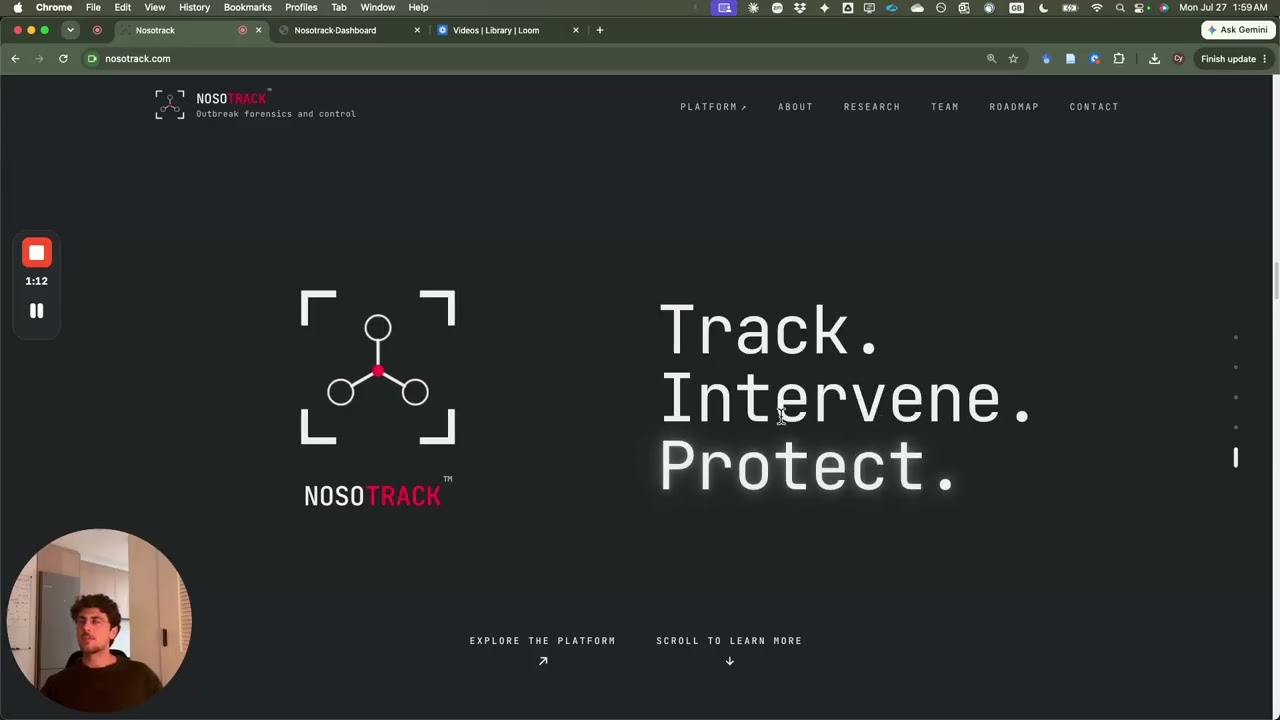The height and width of the screenshot is (720, 1280).
Task: Open the Profiles menu
Action: pos(301,7)
